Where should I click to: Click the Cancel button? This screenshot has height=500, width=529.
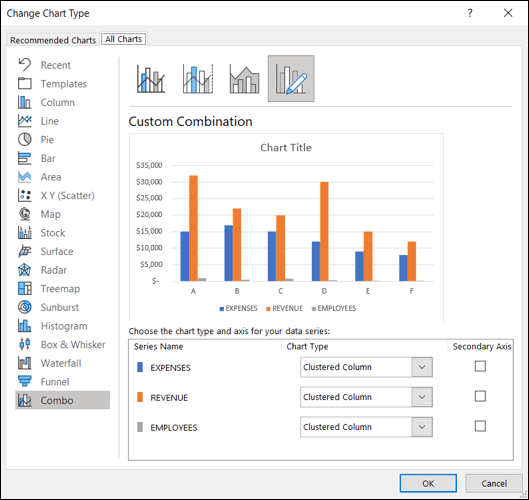click(494, 483)
